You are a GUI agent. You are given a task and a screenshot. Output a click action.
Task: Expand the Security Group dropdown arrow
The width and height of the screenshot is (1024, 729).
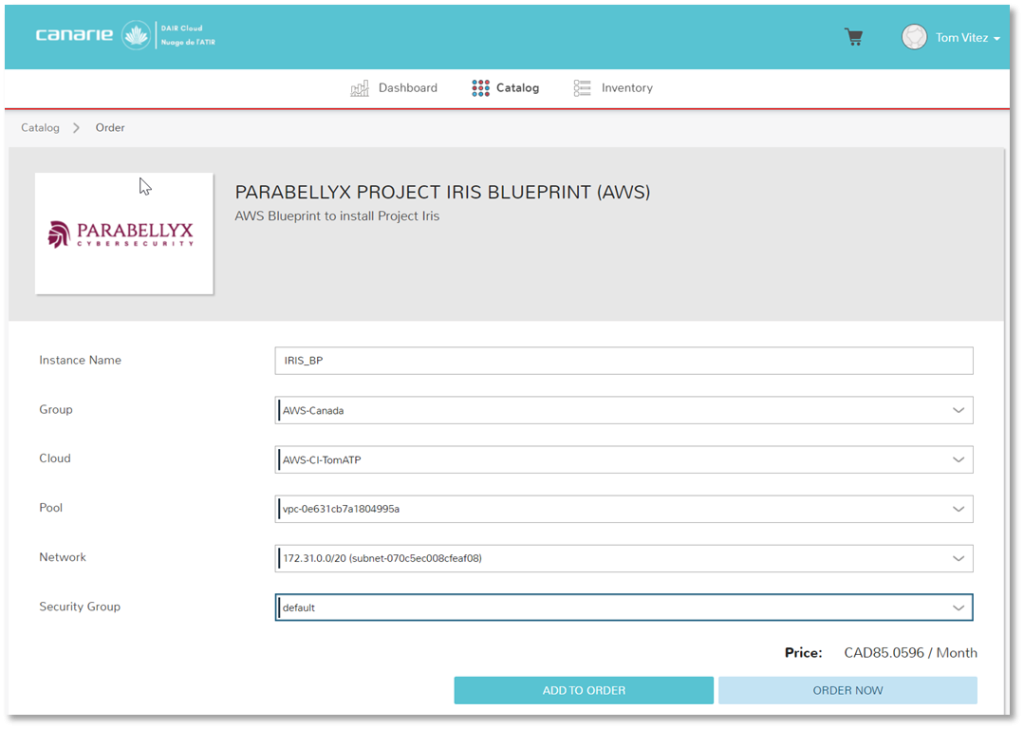tap(958, 608)
